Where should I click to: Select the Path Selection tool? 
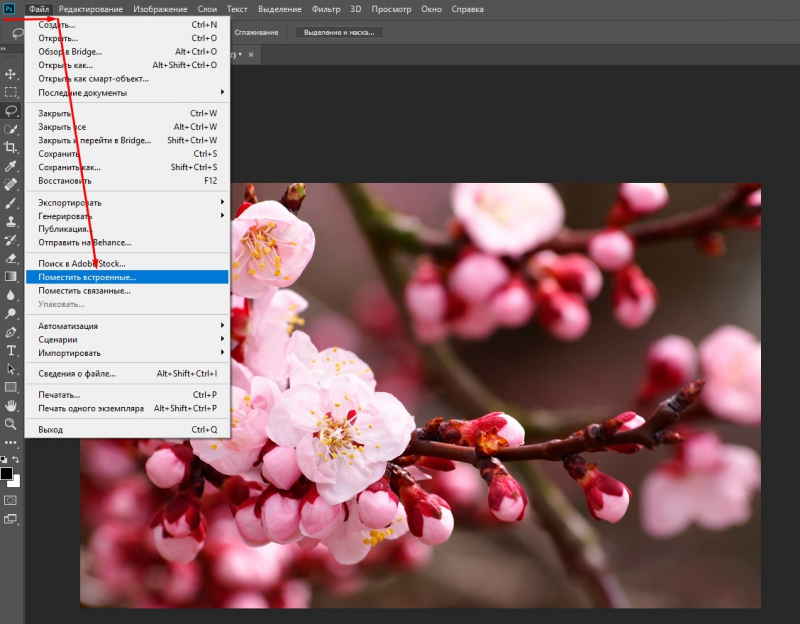click(10, 369)
